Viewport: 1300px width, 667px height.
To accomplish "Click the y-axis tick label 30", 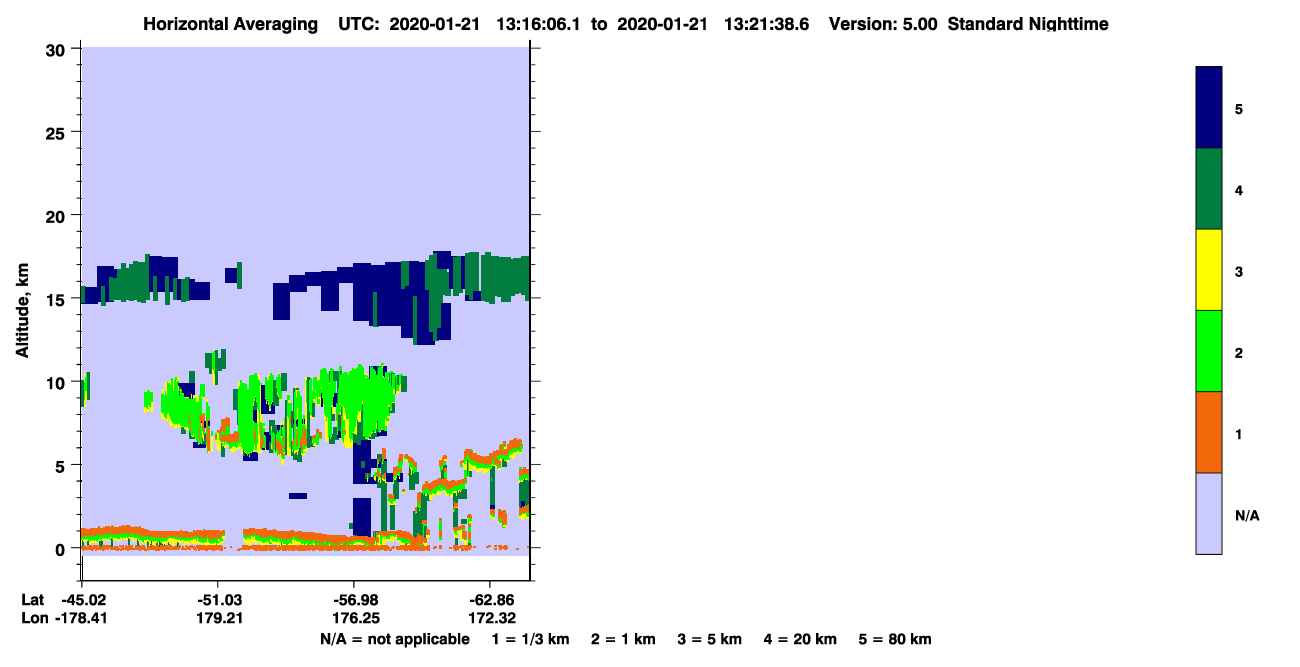I will point(57,50).
